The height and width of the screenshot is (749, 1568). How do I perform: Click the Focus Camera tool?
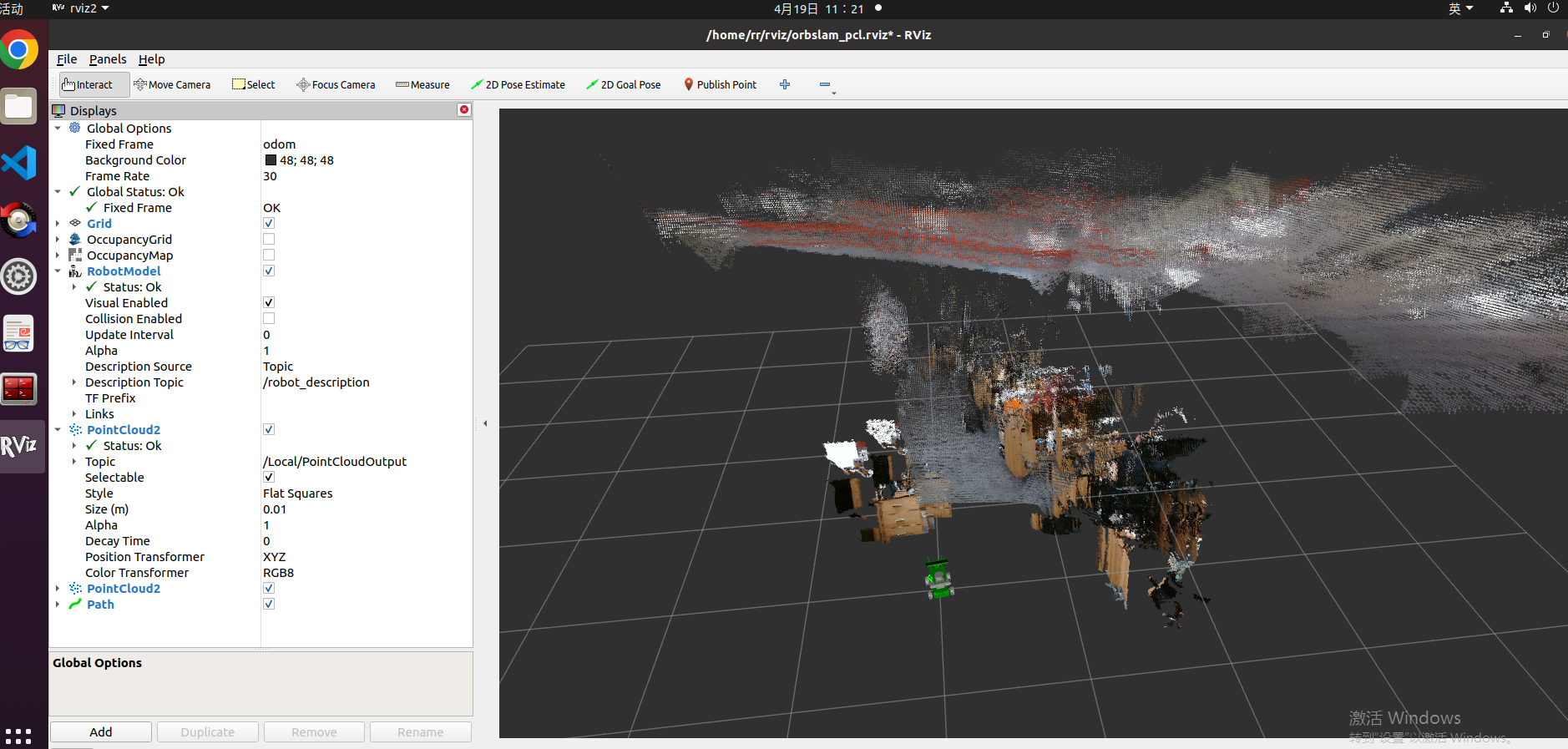point(336,84)
